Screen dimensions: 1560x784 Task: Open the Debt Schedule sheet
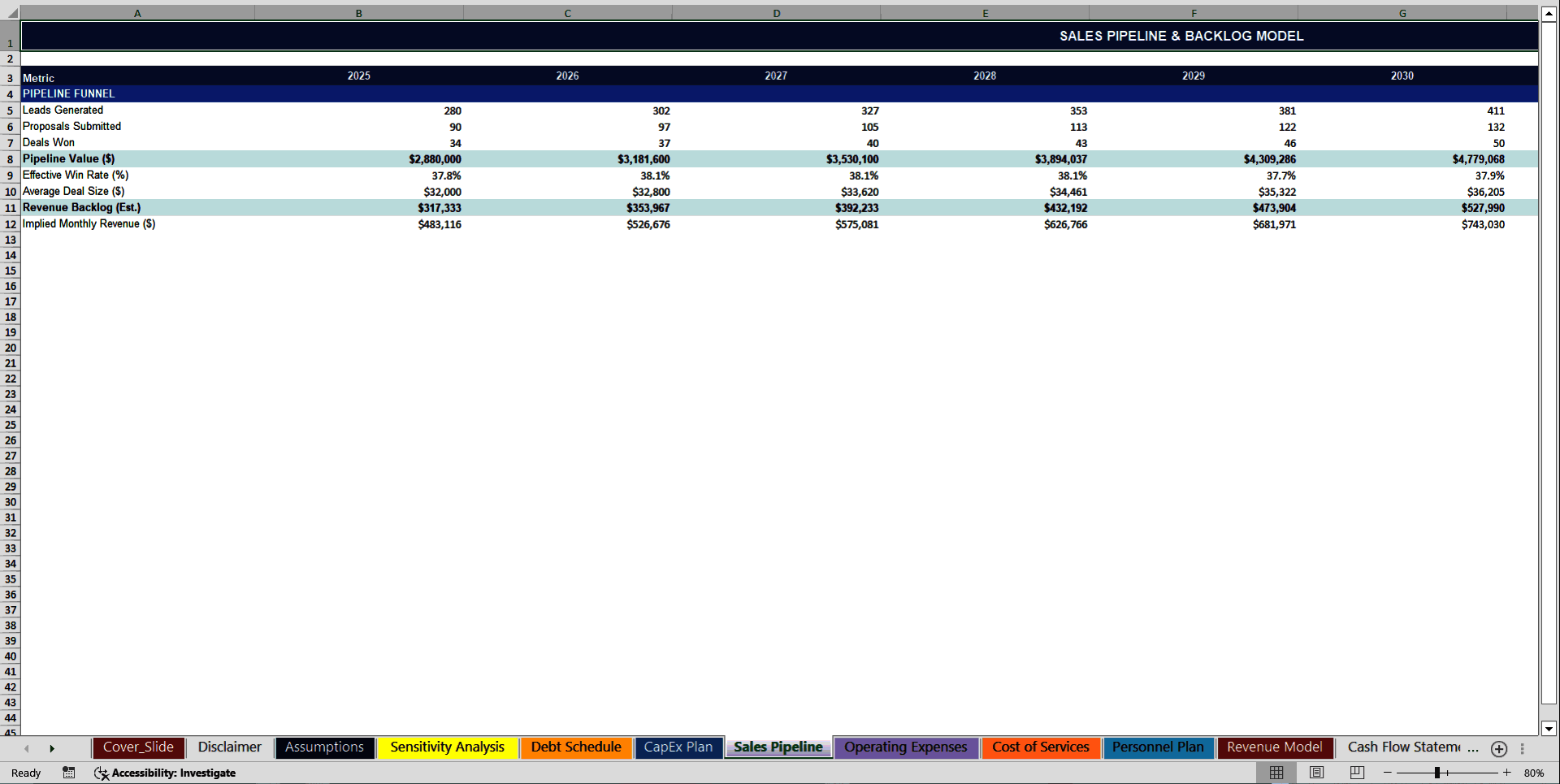(575, 747)
